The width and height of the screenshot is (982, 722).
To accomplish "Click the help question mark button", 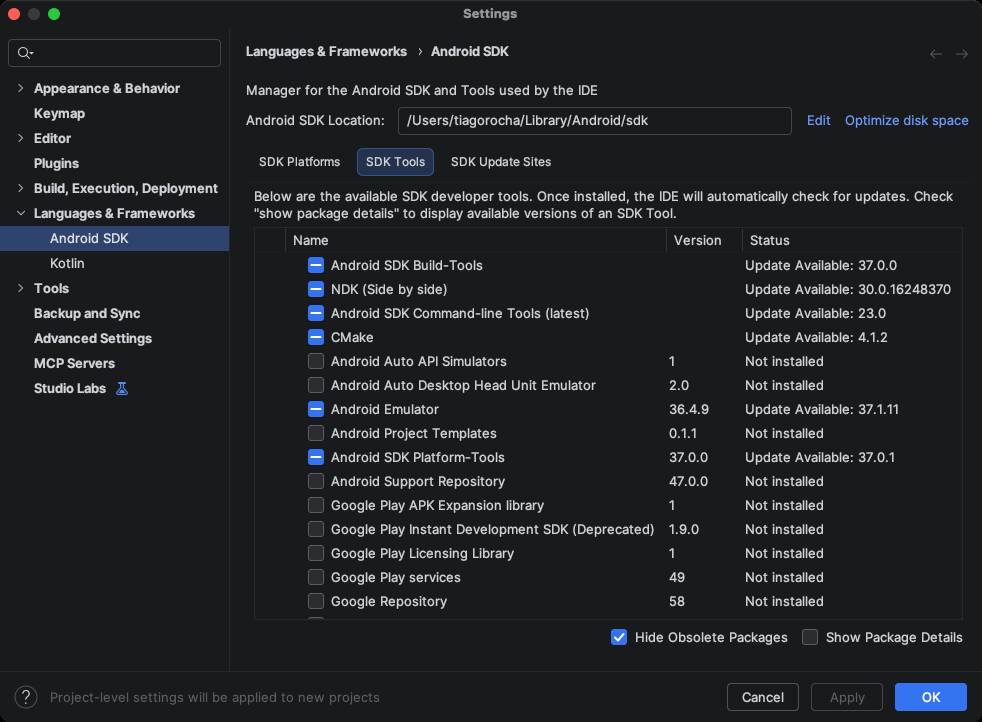I will point(26,697).
